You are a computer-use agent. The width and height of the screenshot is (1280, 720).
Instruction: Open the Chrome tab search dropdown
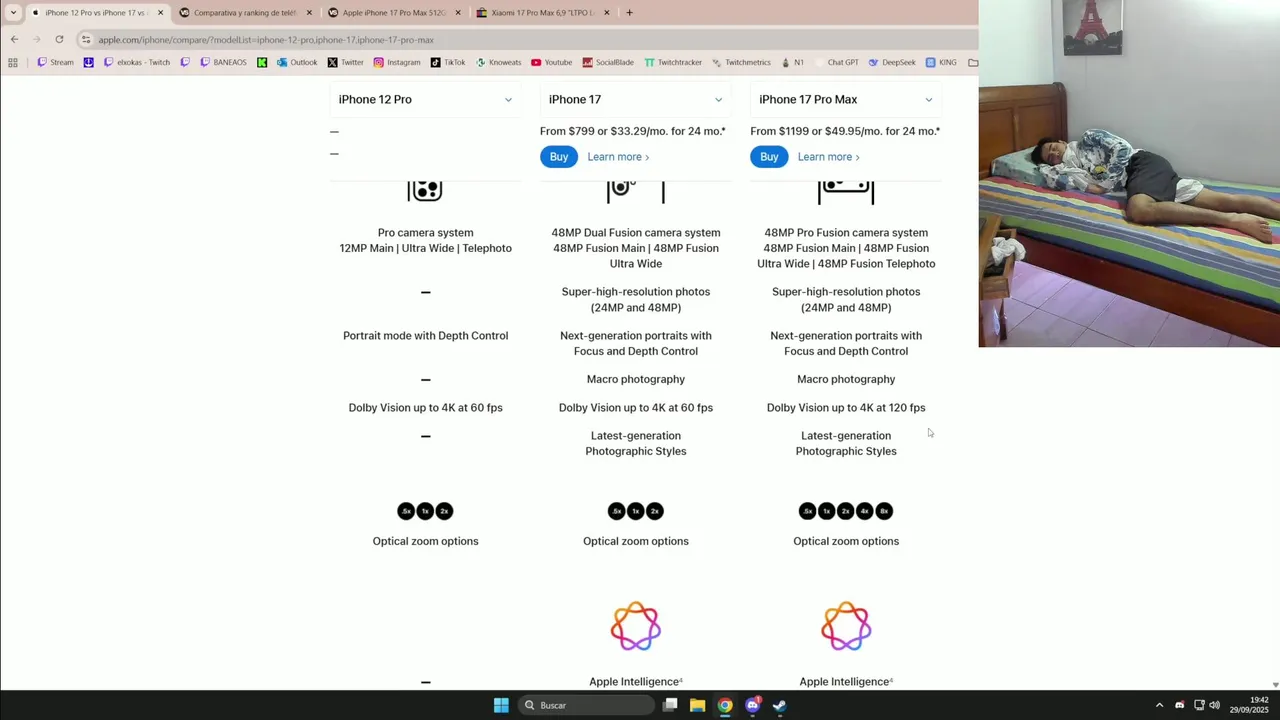point(13,12)
